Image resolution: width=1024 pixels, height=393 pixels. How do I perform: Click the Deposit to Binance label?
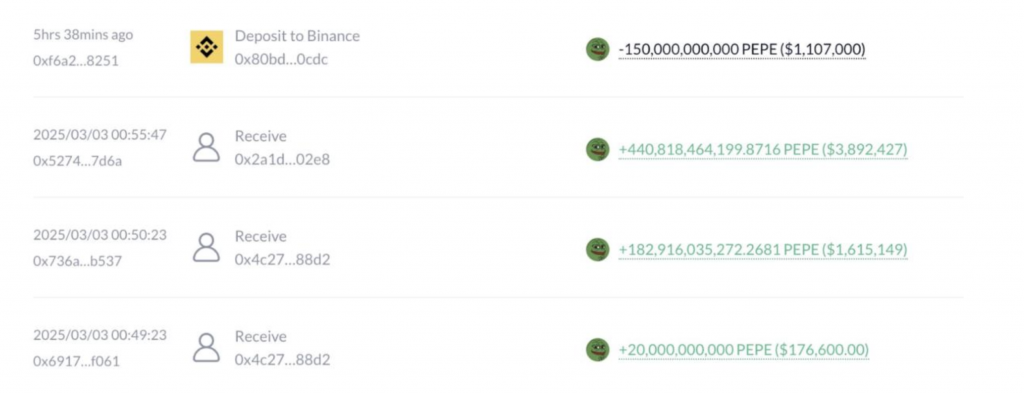point(297,35)
